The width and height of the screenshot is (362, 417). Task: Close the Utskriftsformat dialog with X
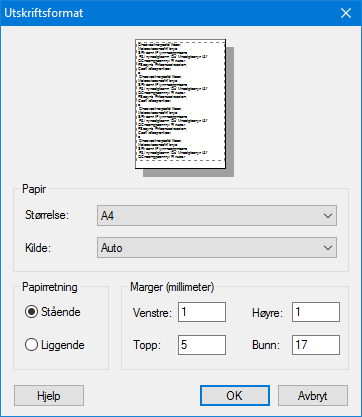click(346, 13)
